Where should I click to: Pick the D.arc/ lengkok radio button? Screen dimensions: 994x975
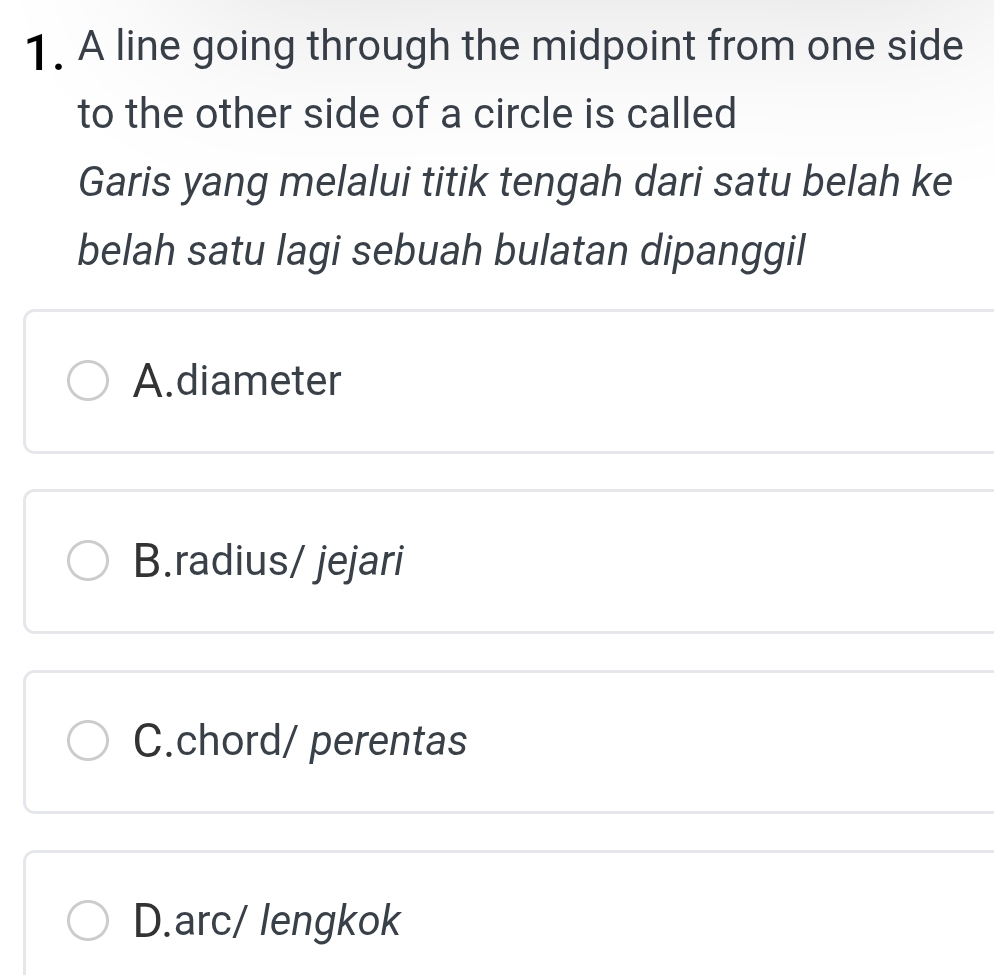click(87, 922)
